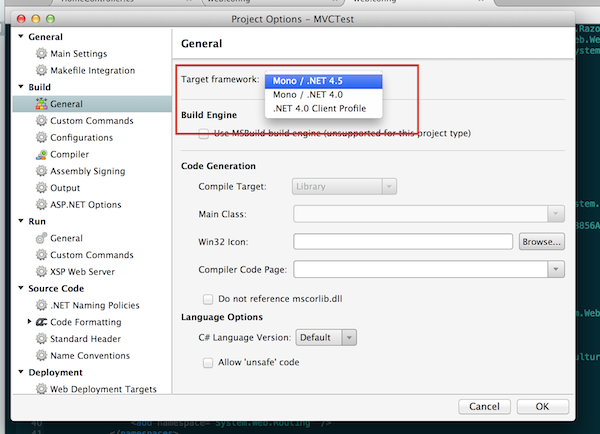Collapse the Source Code tree section
Screen dimensions: 600x434
pyautogui.click(x=21, y=288)
